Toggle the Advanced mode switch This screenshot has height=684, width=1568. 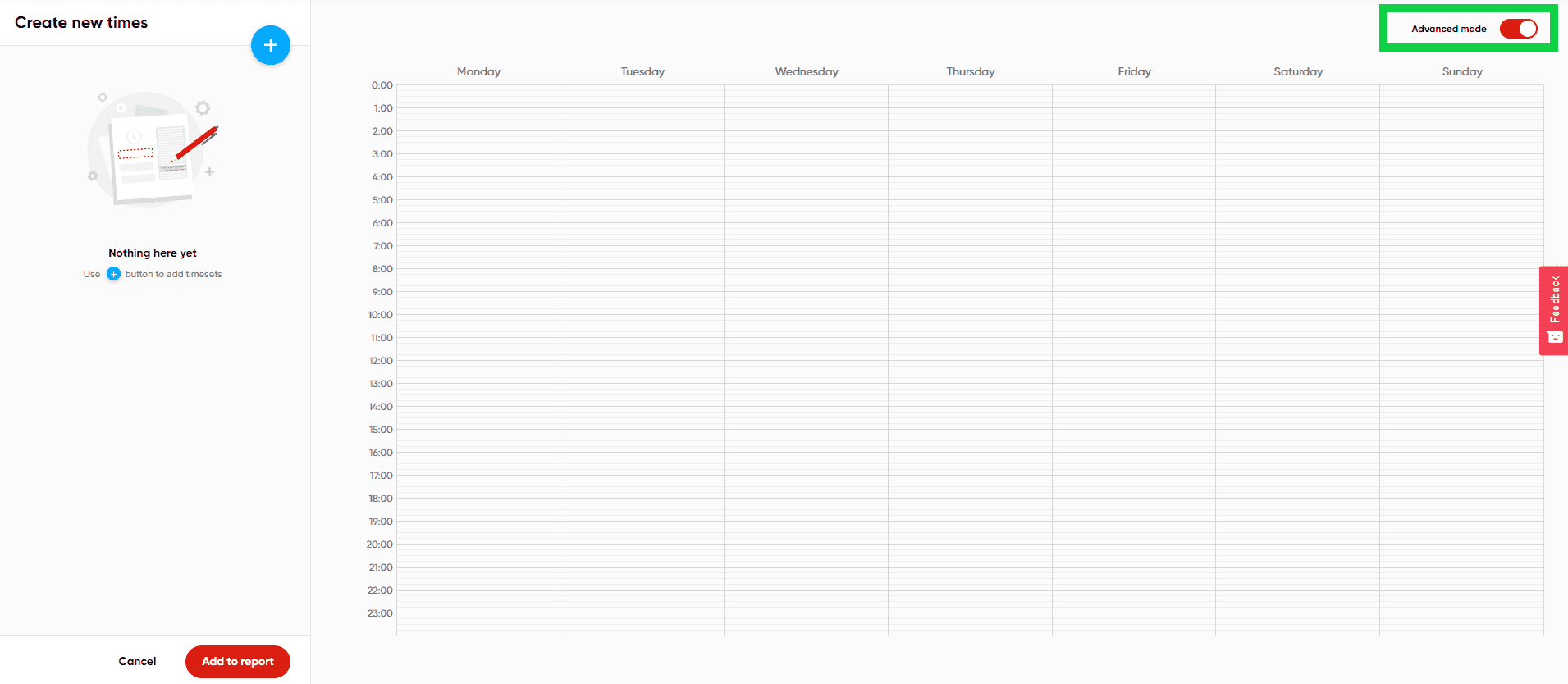(1517, 29)
